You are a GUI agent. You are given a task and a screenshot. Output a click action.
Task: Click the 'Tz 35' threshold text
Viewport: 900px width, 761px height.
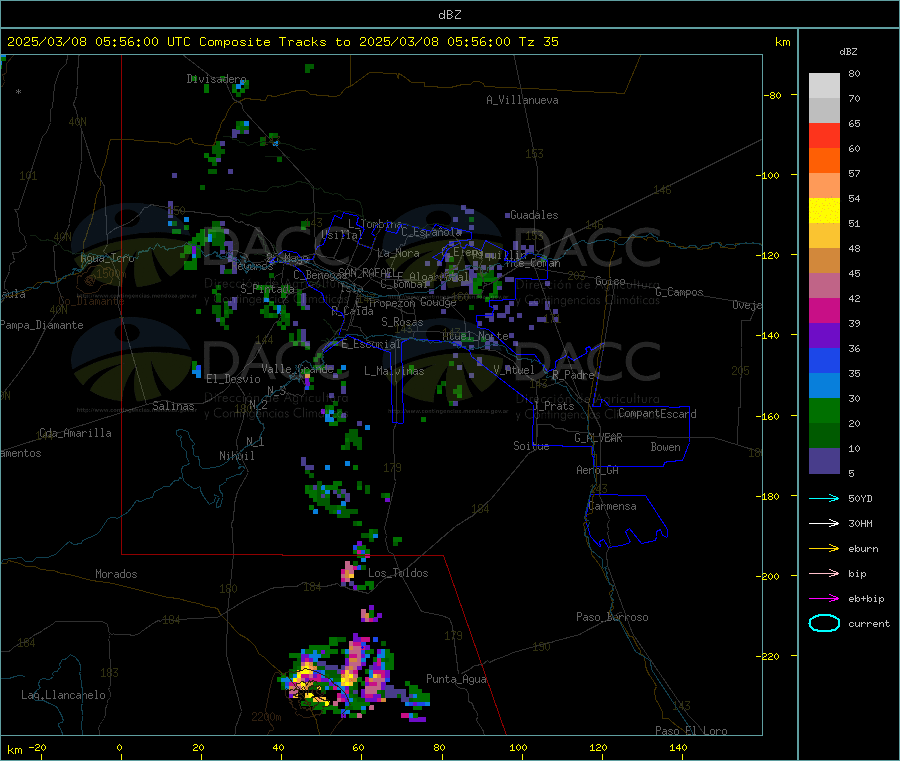[538, 42]
